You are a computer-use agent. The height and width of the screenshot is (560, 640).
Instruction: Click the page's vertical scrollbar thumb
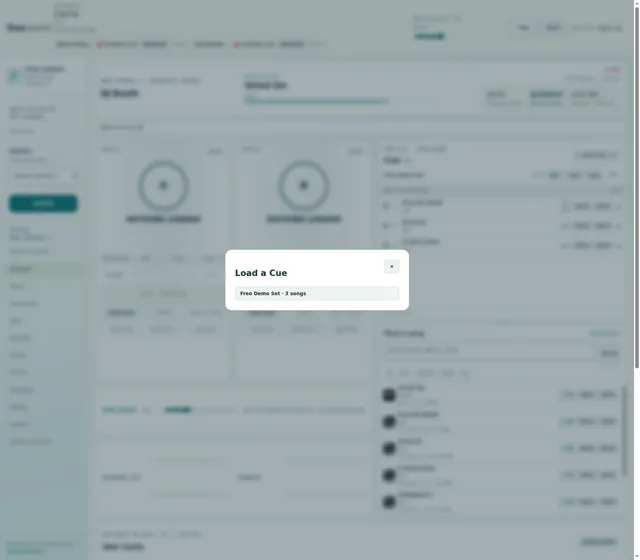pos(637,188)
